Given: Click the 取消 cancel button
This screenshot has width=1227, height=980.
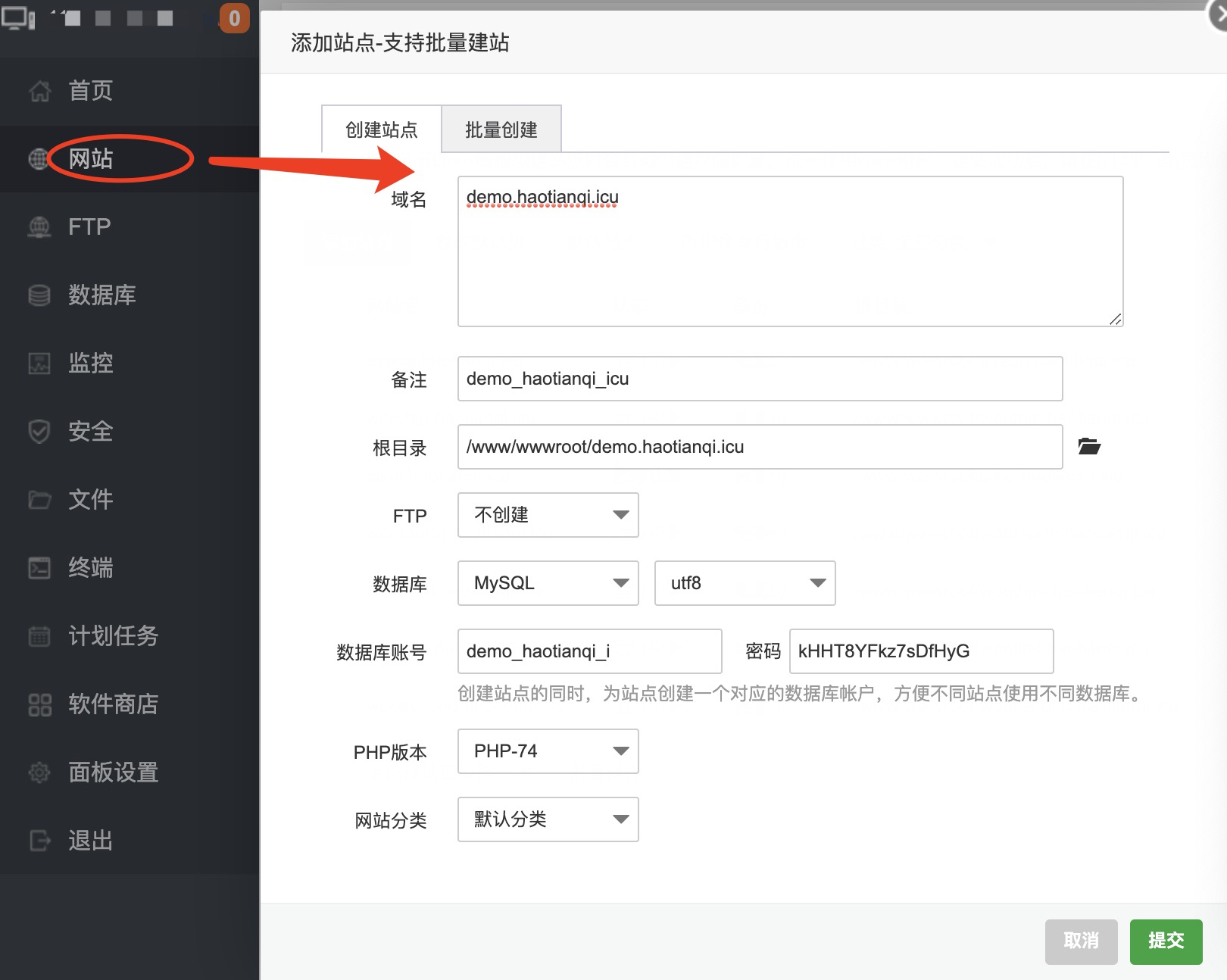Looking at the screenshot, I should [1081, 941].
